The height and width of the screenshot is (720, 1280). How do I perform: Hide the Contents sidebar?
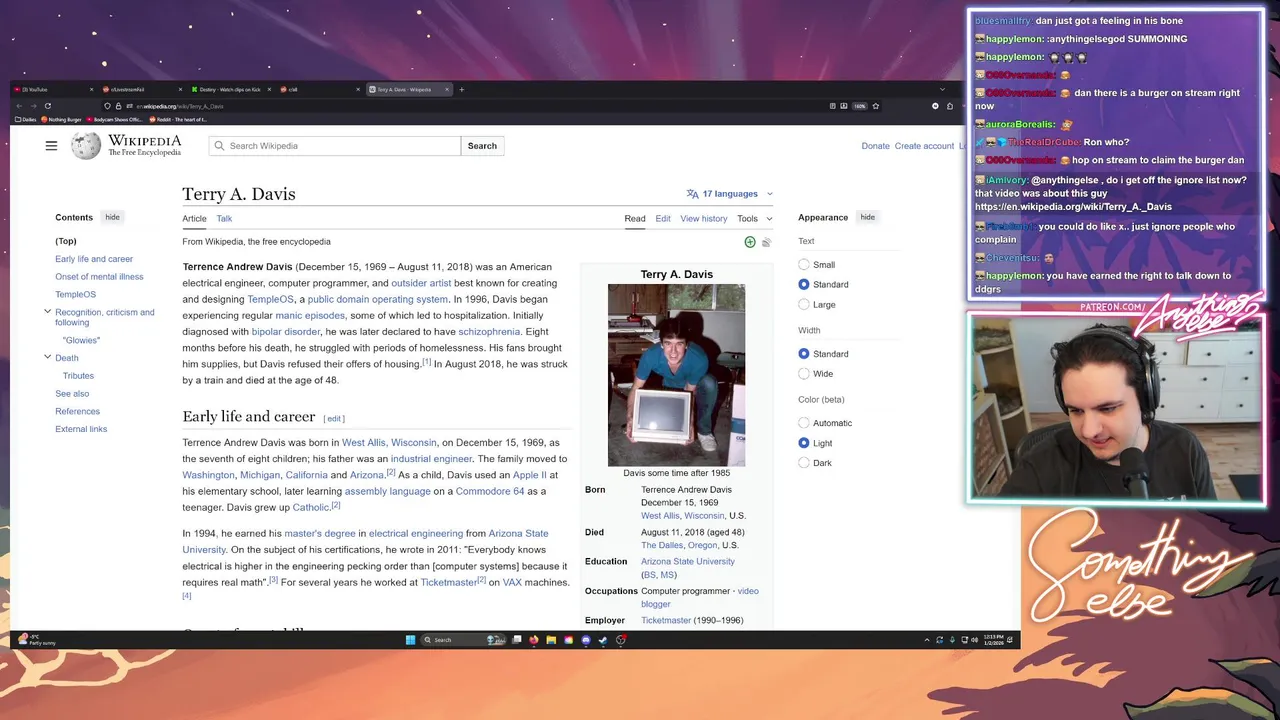coord(112,217)
